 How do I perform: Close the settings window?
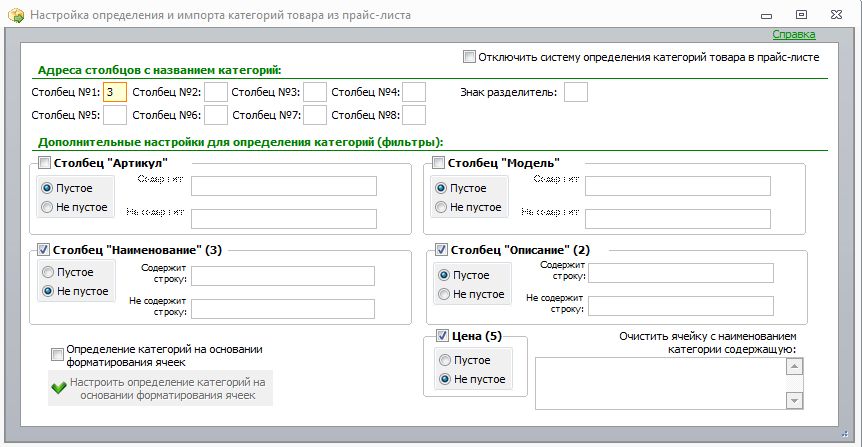pyautogui.click(x=836, y=15)
